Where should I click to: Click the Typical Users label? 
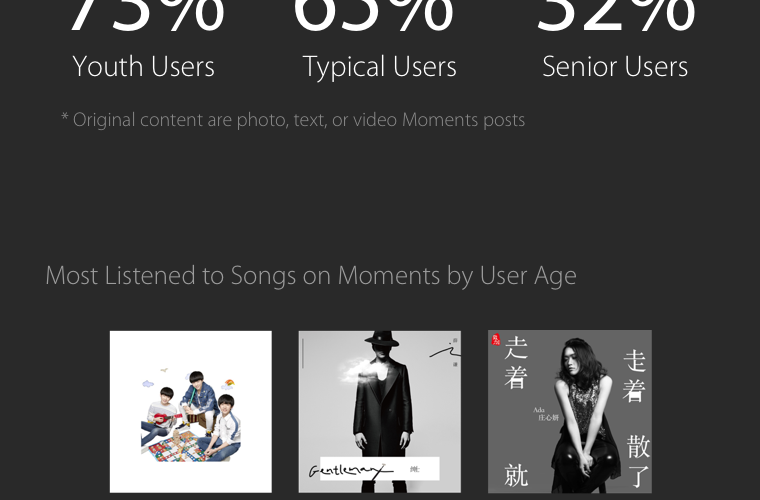(379, 67)
